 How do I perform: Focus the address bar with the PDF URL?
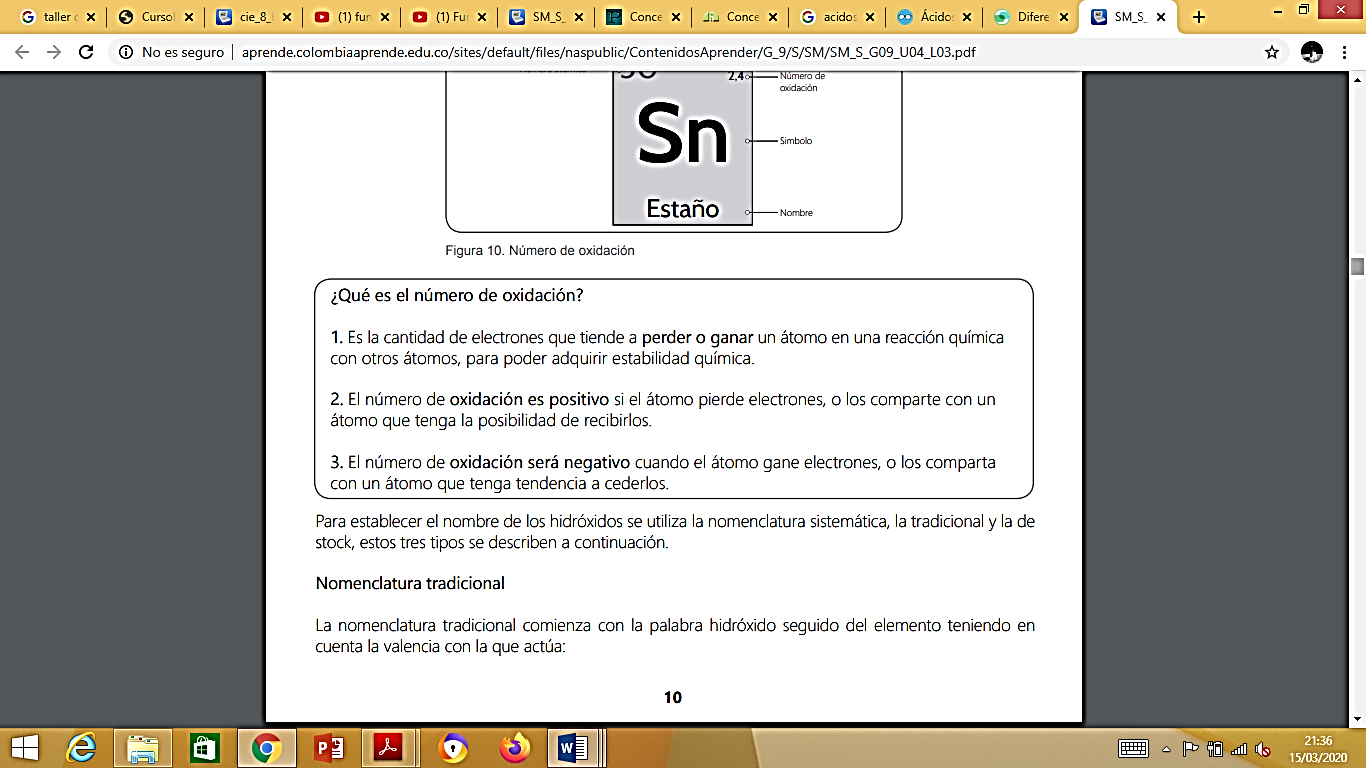608,52
